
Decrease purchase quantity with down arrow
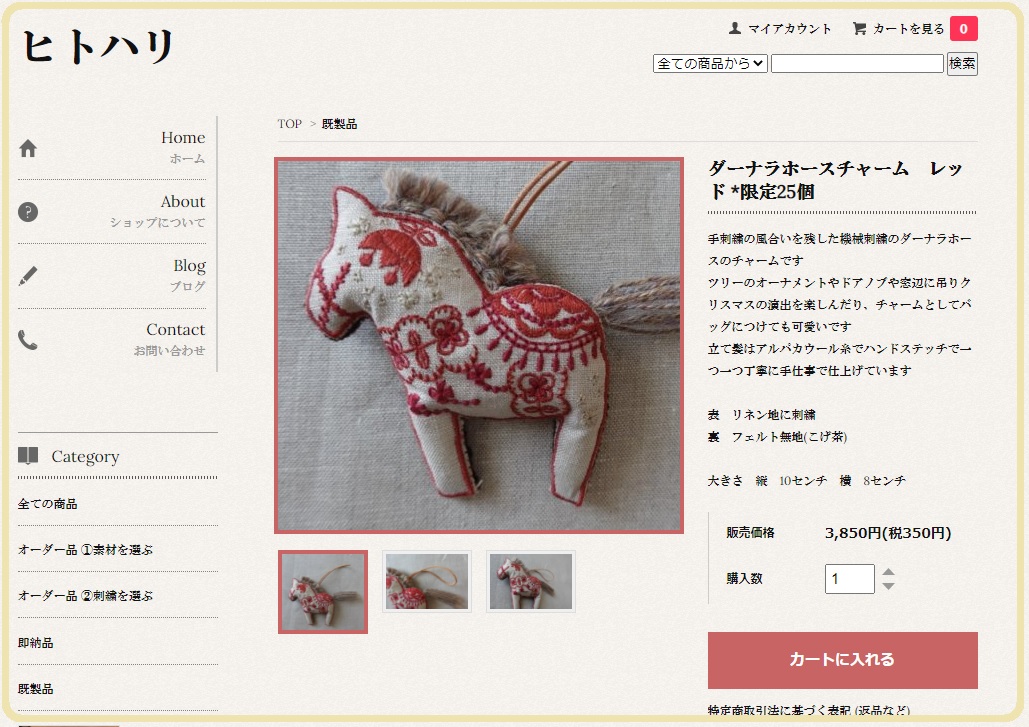pos(888,585)
